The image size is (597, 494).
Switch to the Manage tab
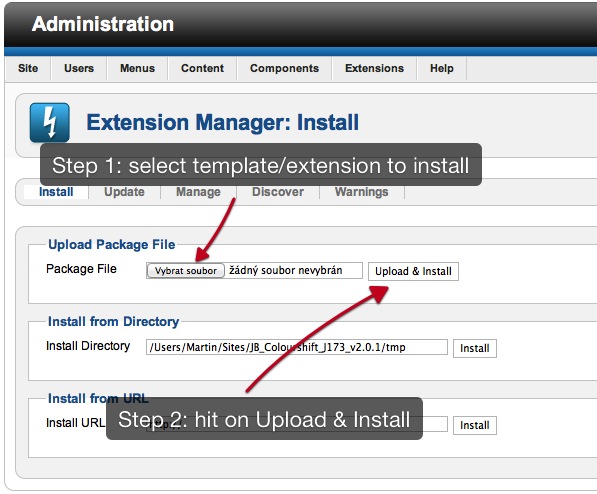tap(198, 192)
